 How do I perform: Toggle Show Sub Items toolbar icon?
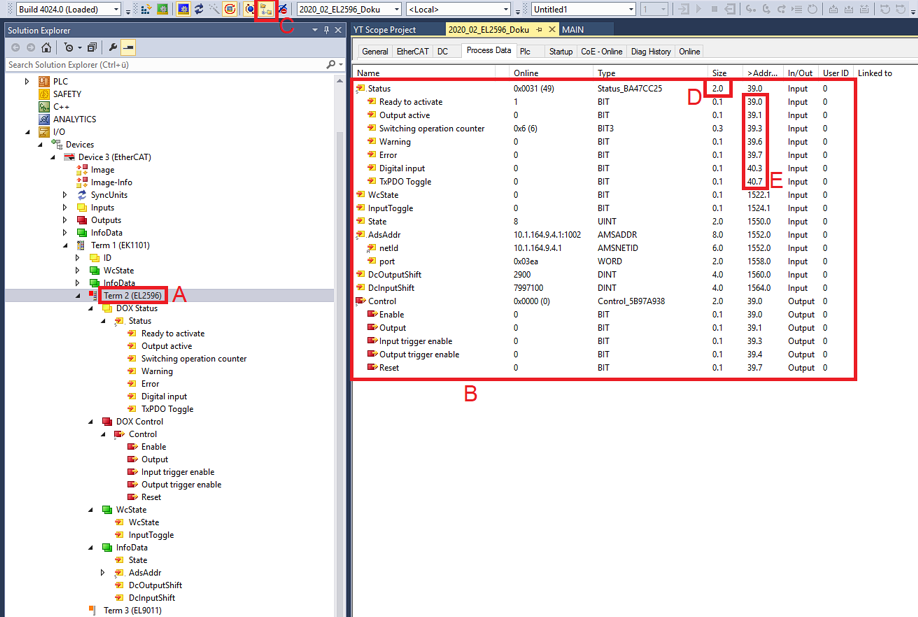coord(266,9)
